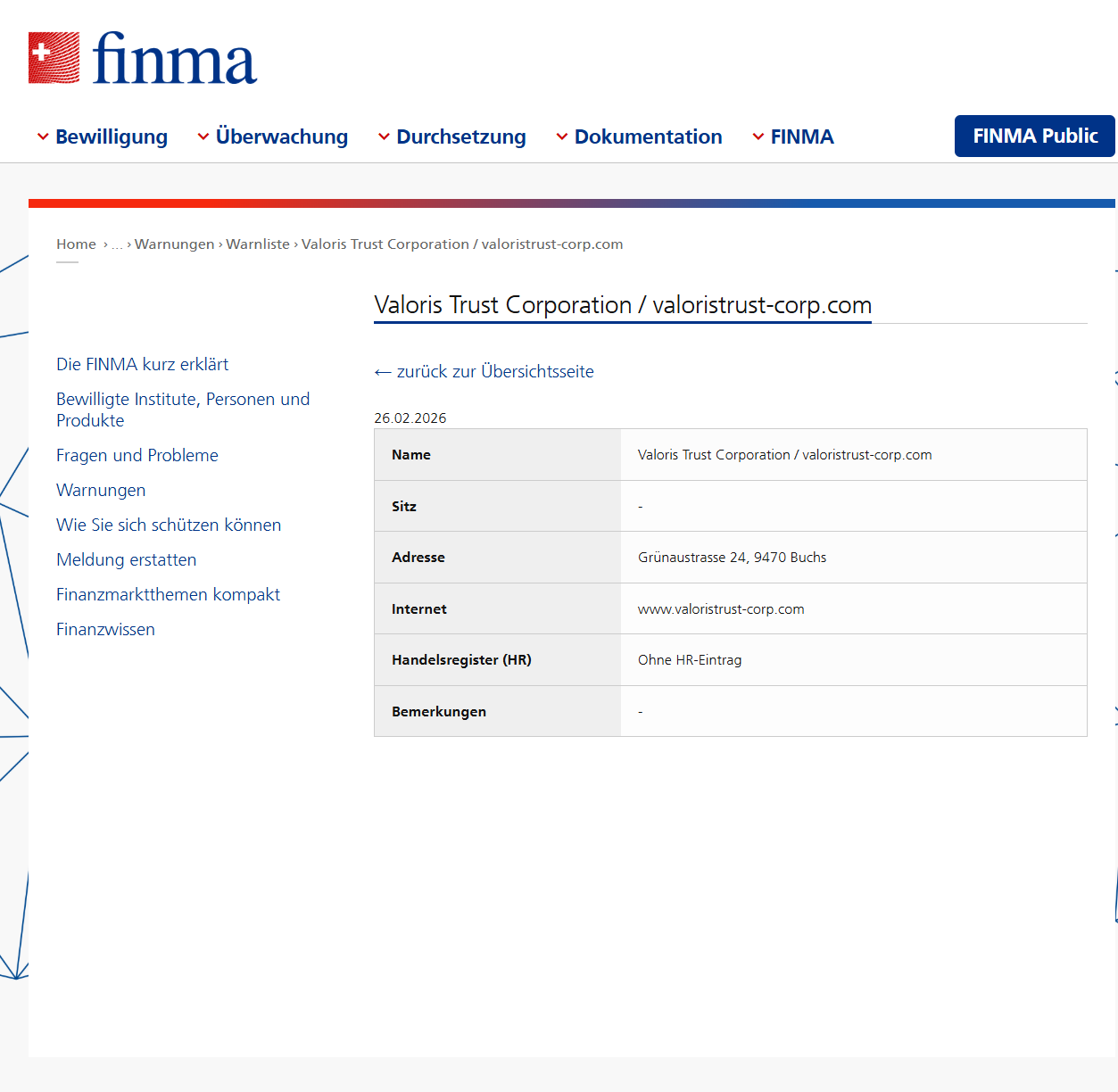Open the Dokumentation menu

pyautogui.click(x=649, y=136)
